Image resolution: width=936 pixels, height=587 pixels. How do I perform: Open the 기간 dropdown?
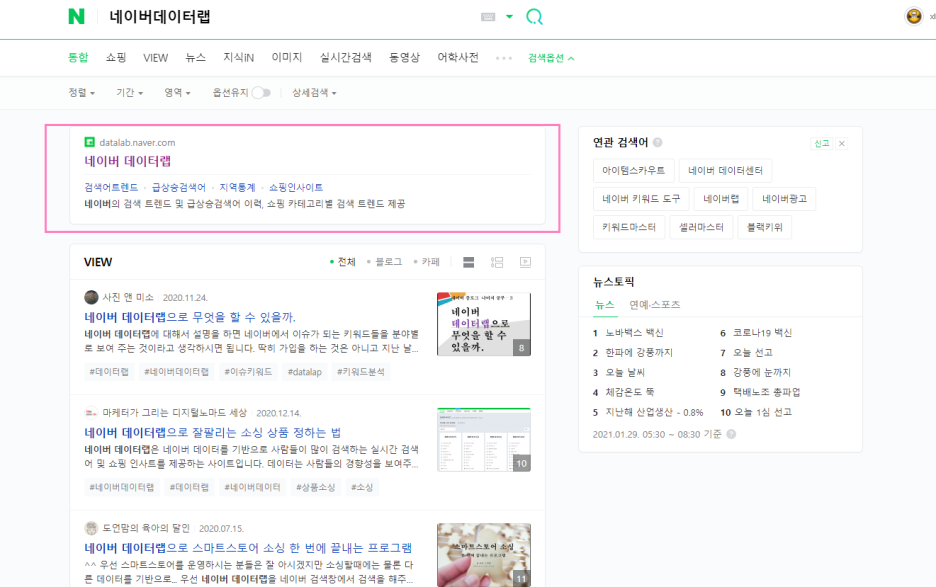point(130,93)
